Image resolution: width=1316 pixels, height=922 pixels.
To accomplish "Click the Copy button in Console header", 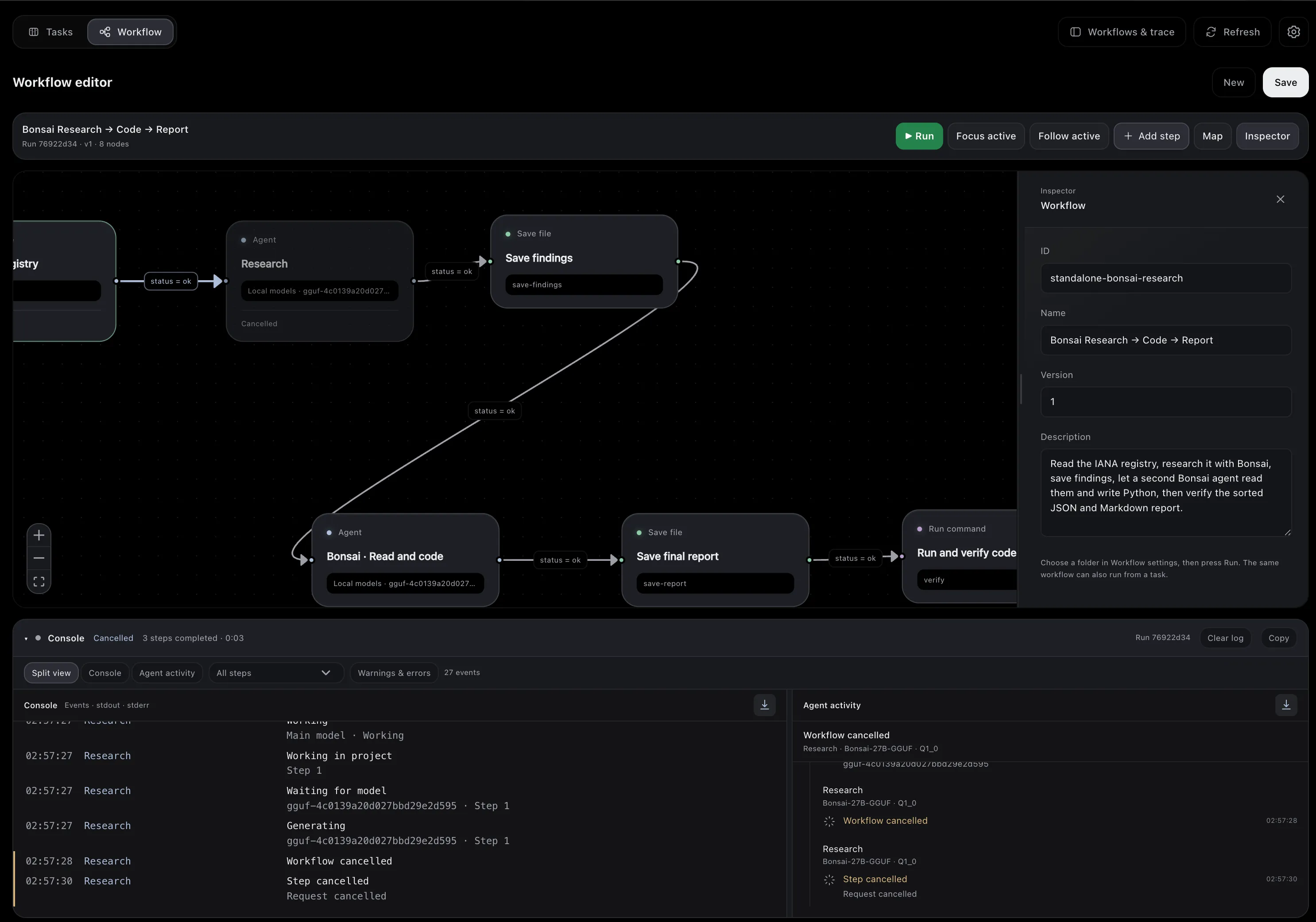I will (x=1279, y=638).
